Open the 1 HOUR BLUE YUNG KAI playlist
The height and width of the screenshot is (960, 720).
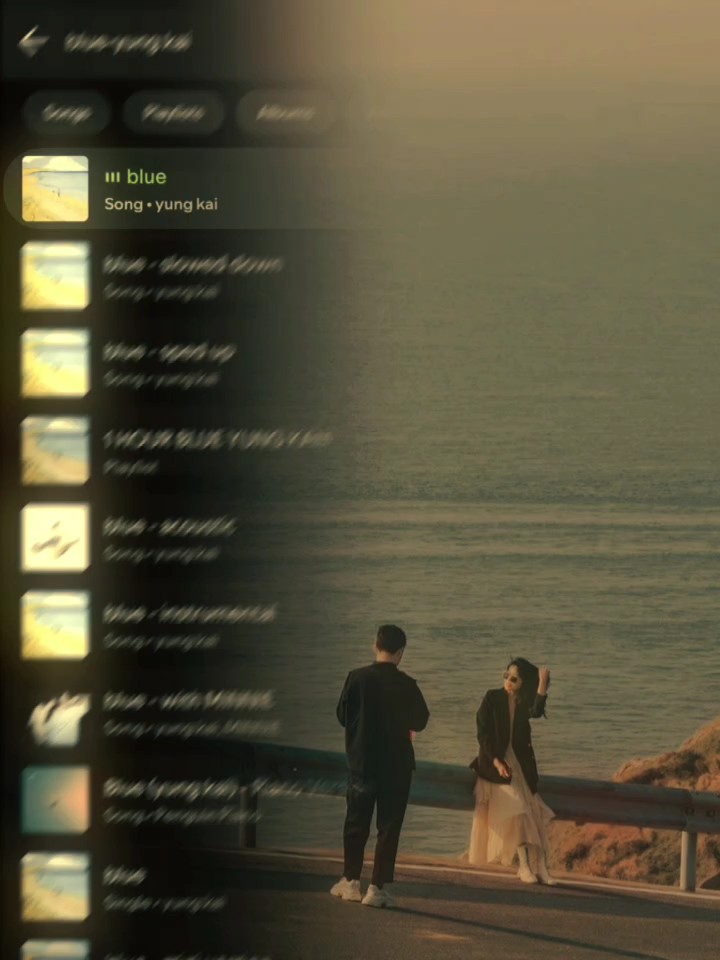(215, 450)
